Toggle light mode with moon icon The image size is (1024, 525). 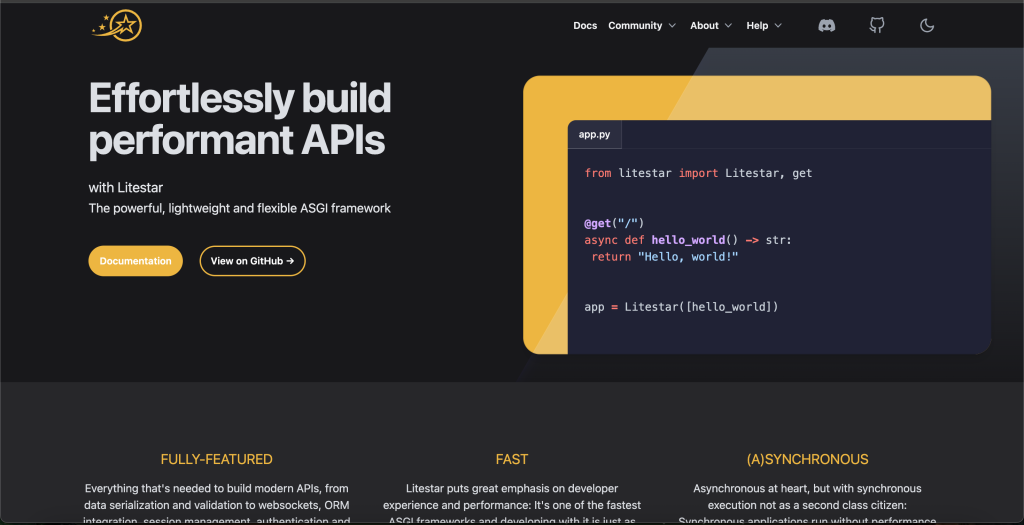(x=927, y=26)
